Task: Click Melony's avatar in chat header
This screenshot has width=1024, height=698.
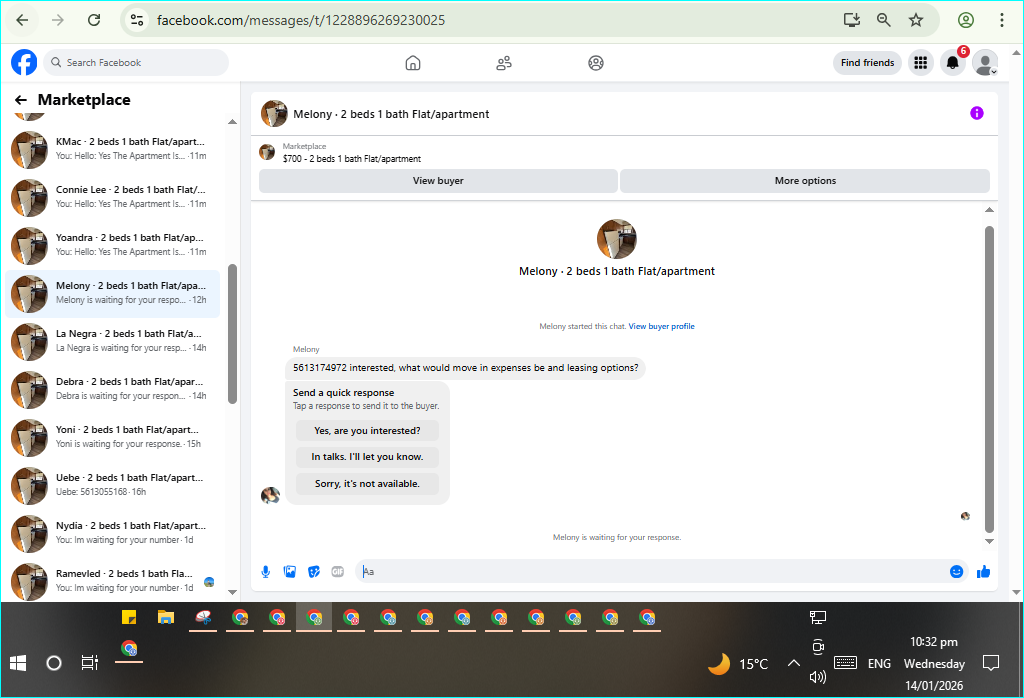Action: tap(274, 114)
